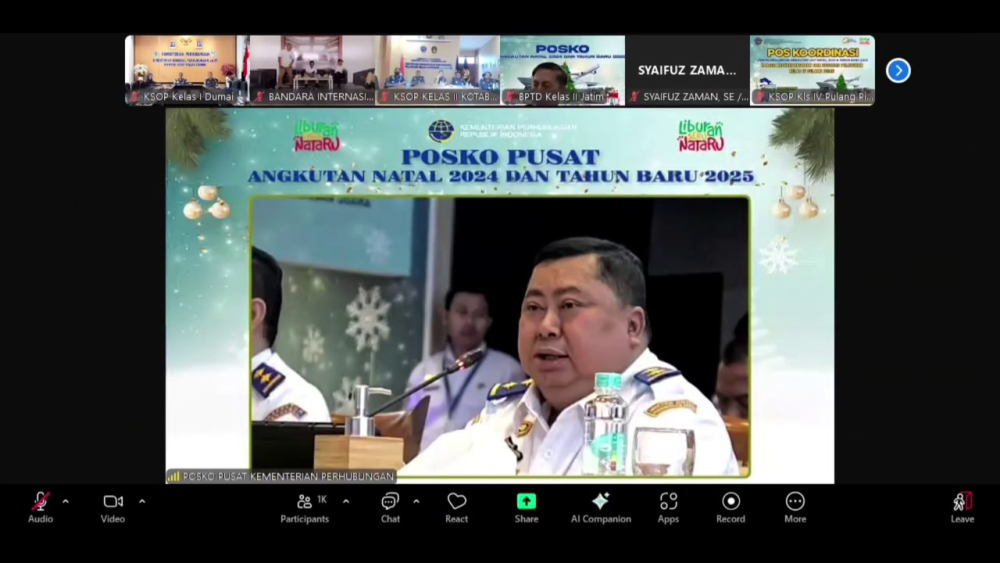This screenshot has height=563, width=1000.
Task: Select the KSOP Kls IV Pulang Pi... thumbnail
Action: coord(812,69)
